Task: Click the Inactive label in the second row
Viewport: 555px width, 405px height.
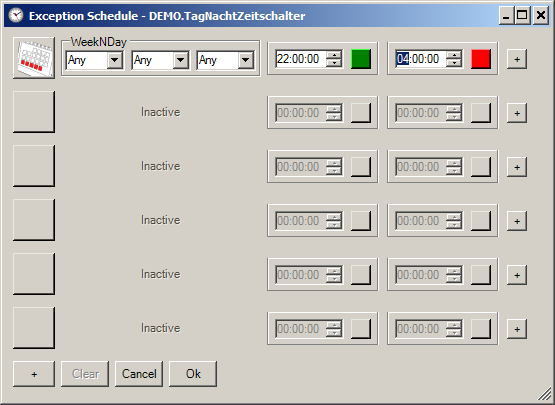Action: [161, 112]
